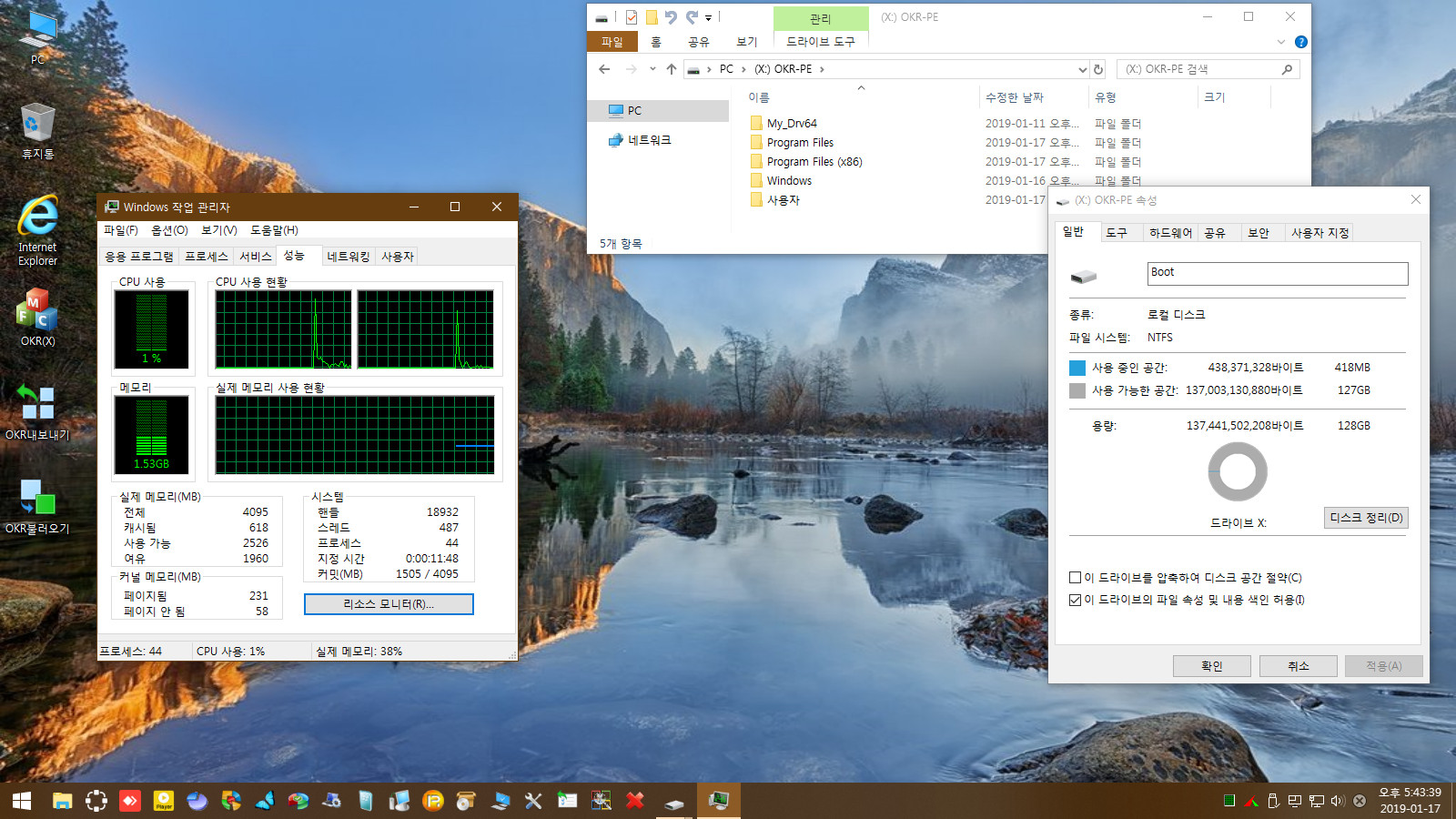Switch to 네트워킹 tab in Task Manager
The height and width of the screenshot is (819, 1456).
pos(349,257)
